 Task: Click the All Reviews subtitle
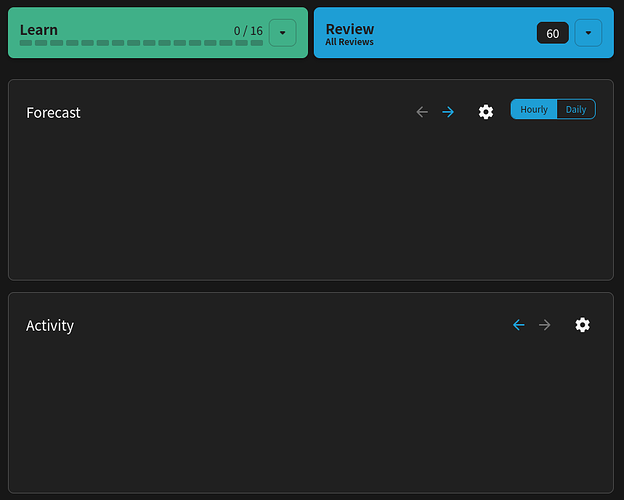349,42
